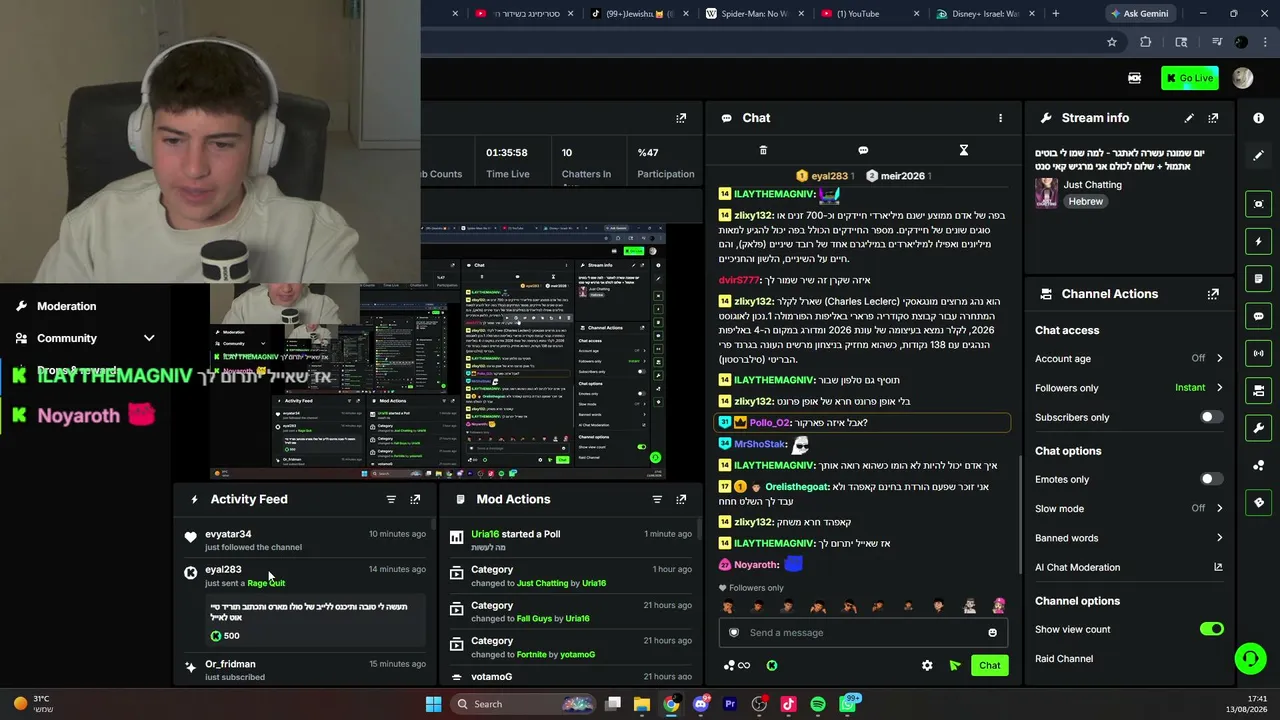Click the camera icon next to Go Live

point(1134,78)
